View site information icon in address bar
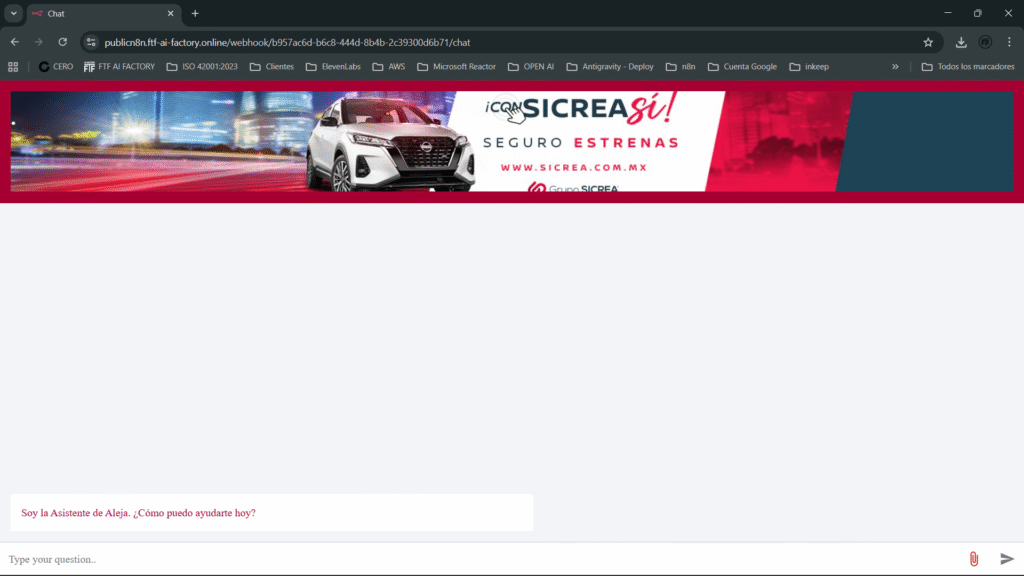The height and width of the screenshot is (576, 1024). [91, 42]
